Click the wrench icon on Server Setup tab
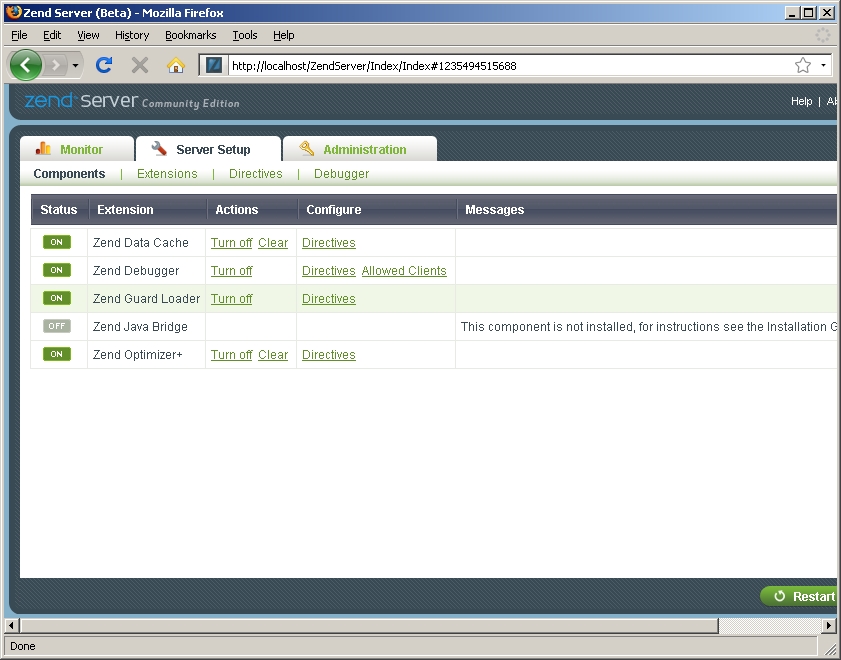The image size is (841, 660). point(158,148)
